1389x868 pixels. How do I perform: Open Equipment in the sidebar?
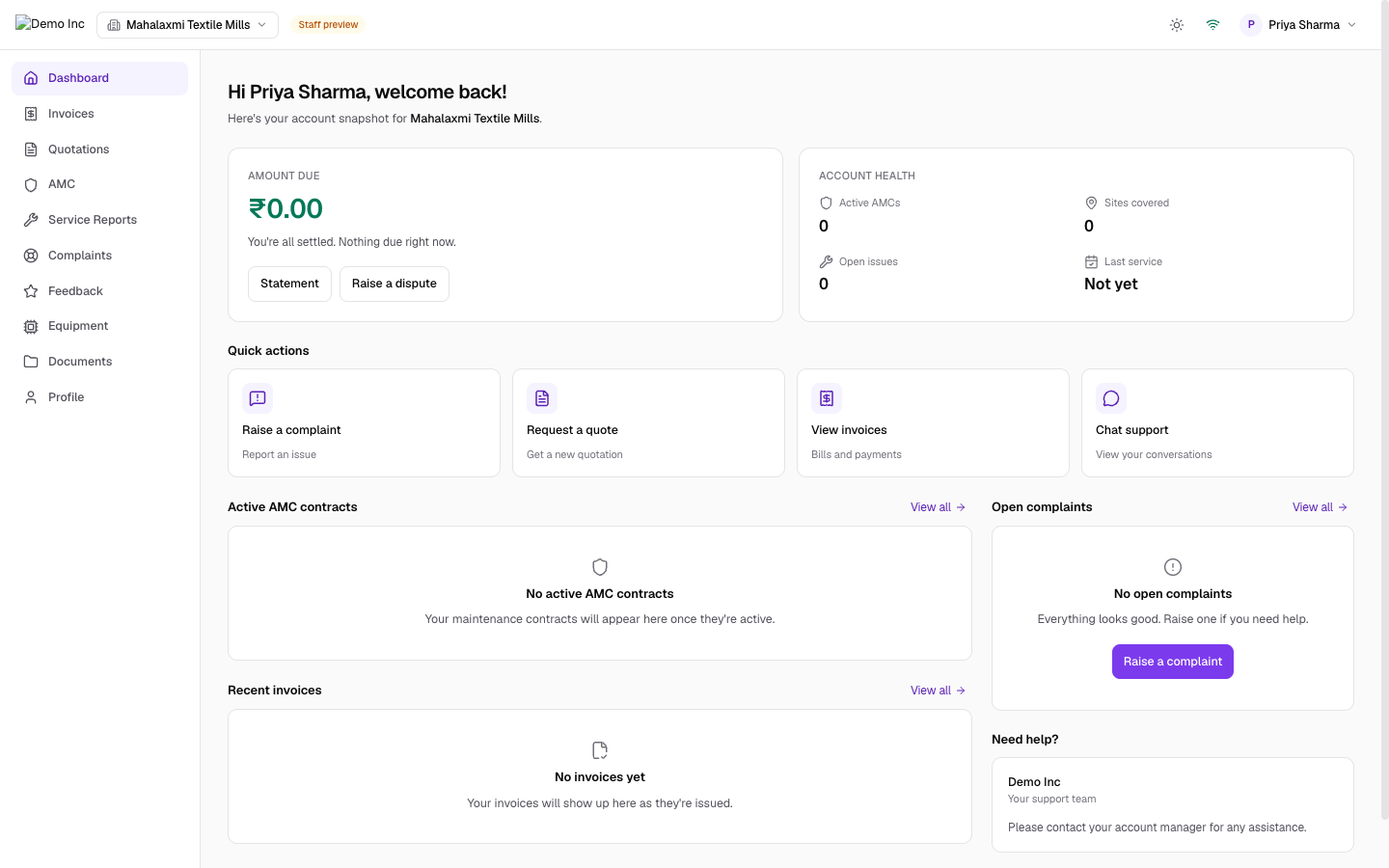click(99, 326)
